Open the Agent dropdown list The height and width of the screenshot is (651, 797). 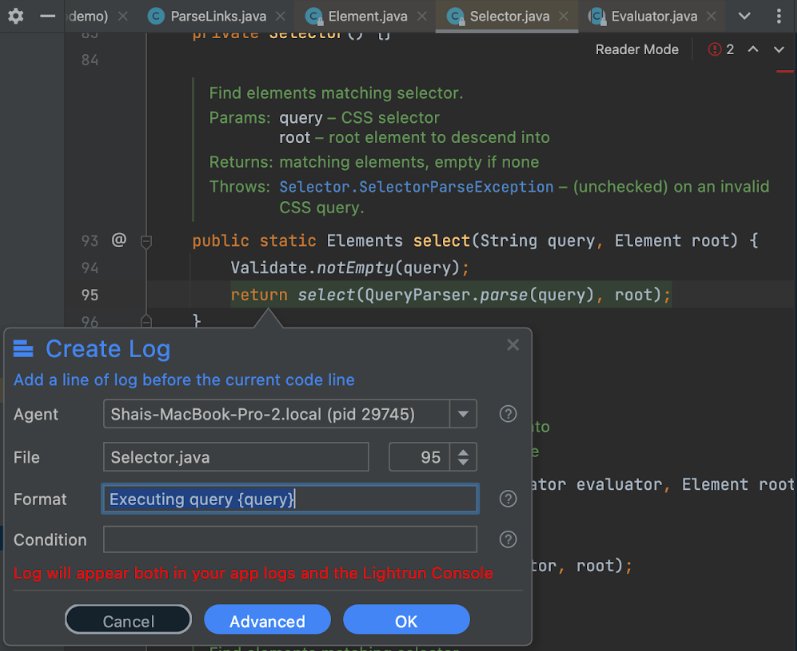[x=463, y=414]
